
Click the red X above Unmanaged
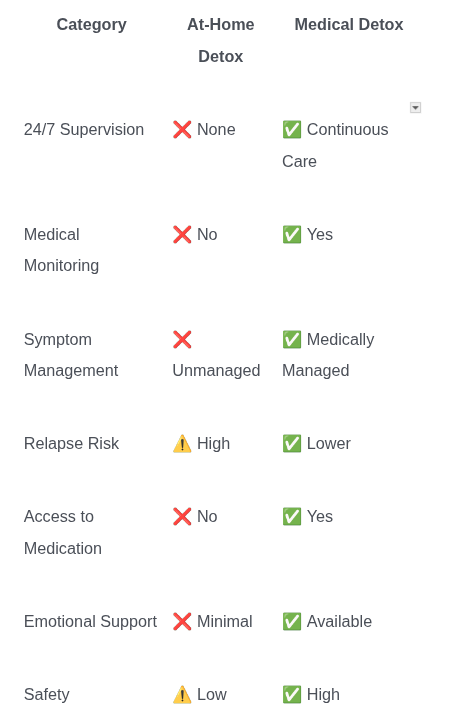point(182,339)
